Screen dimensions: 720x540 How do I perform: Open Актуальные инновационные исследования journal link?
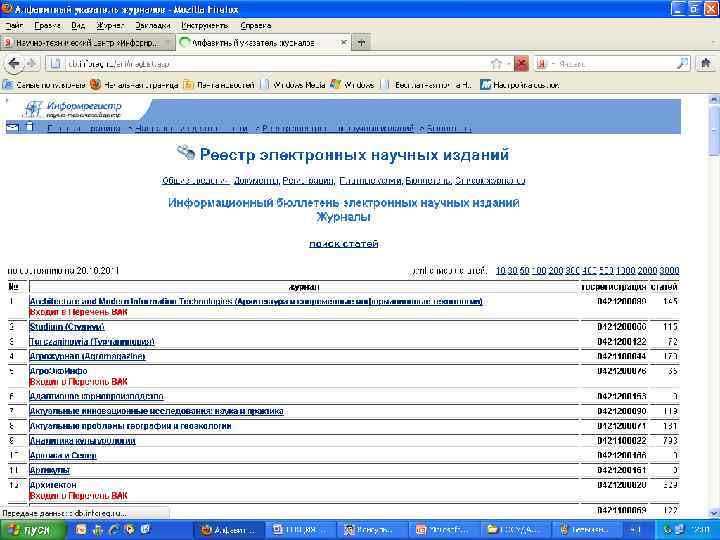(x=156, y=411)
